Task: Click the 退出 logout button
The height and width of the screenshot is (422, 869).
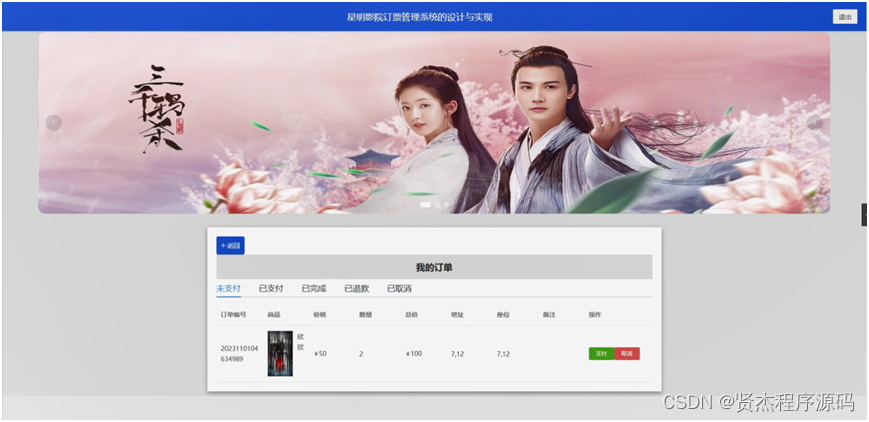Action: 845,17
